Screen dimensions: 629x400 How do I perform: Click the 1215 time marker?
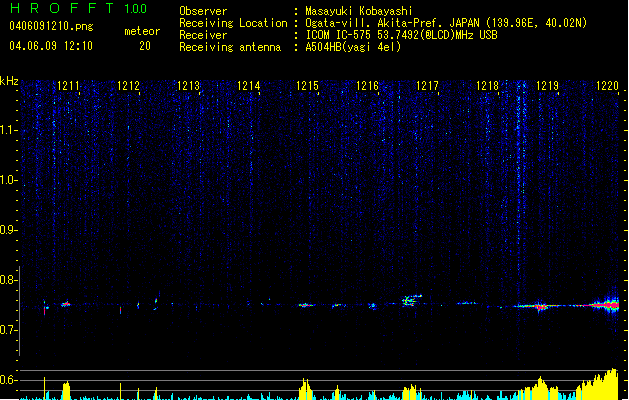[308, 86]
